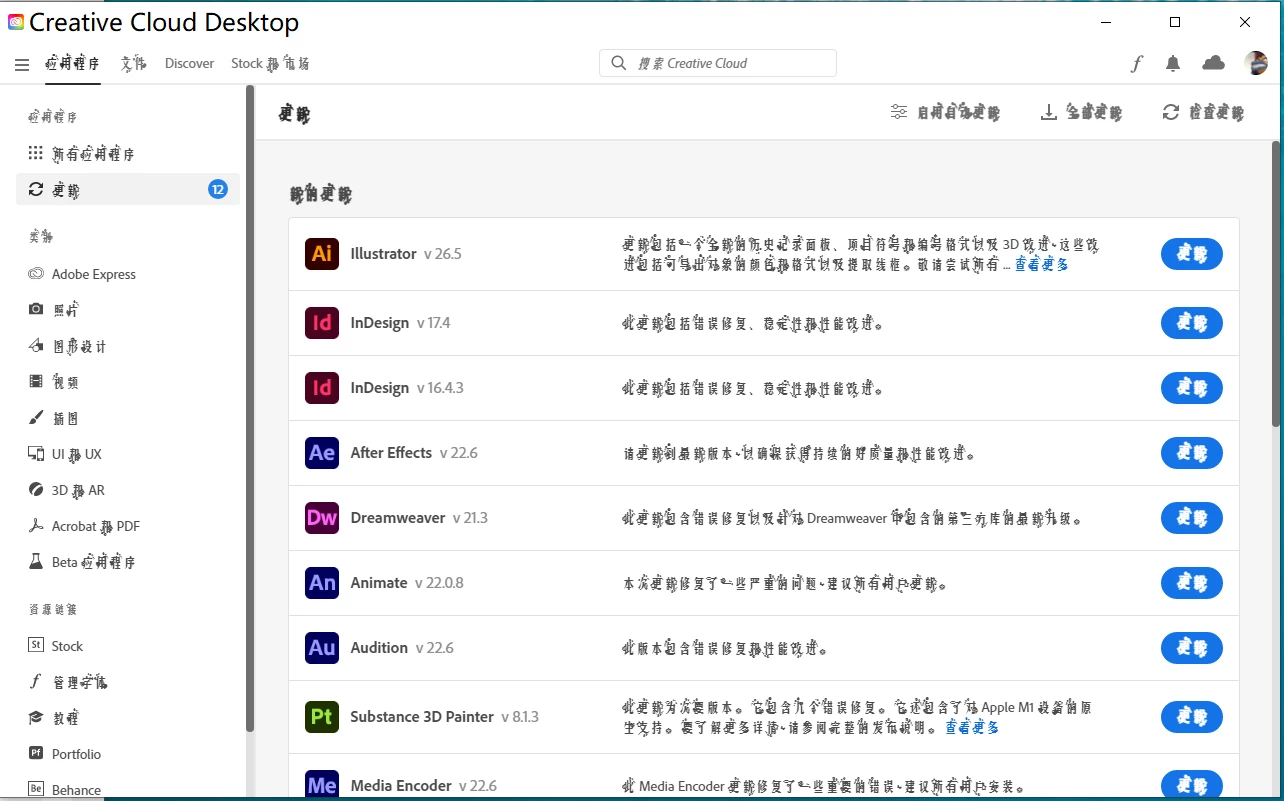Click the Dreamweaver Dw icon

tap(322, 518)
